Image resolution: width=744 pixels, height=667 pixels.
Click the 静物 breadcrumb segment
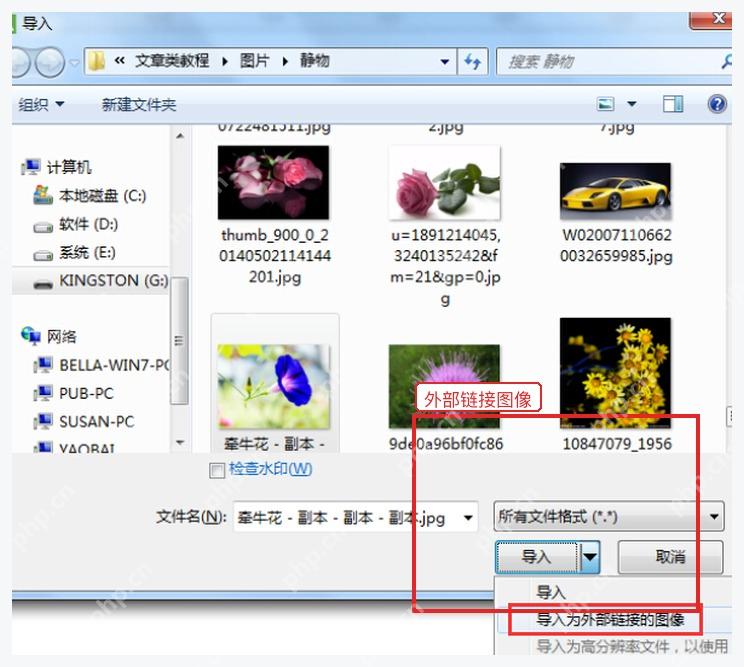coord(314,61)
